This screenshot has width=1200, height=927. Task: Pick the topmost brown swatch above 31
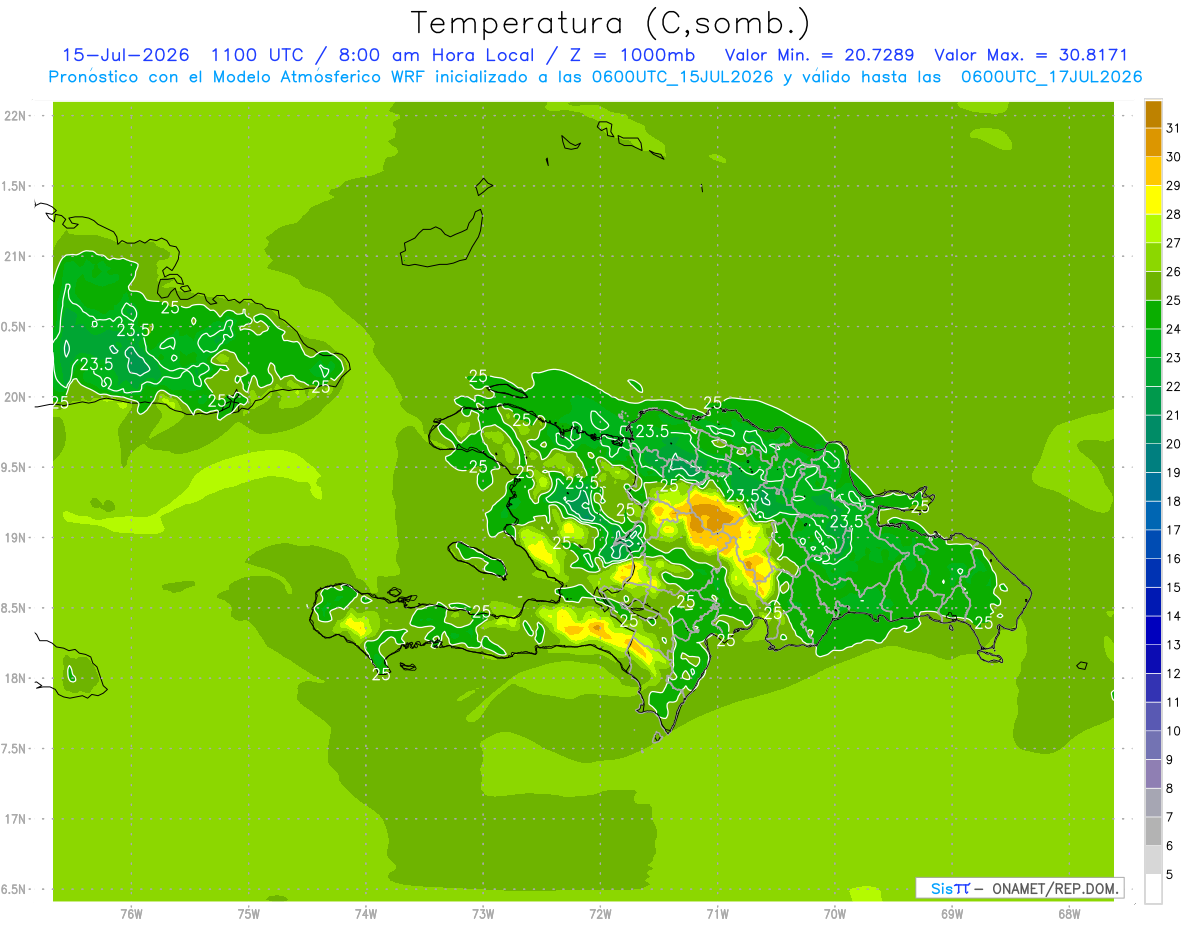[x=1153, y=114]
